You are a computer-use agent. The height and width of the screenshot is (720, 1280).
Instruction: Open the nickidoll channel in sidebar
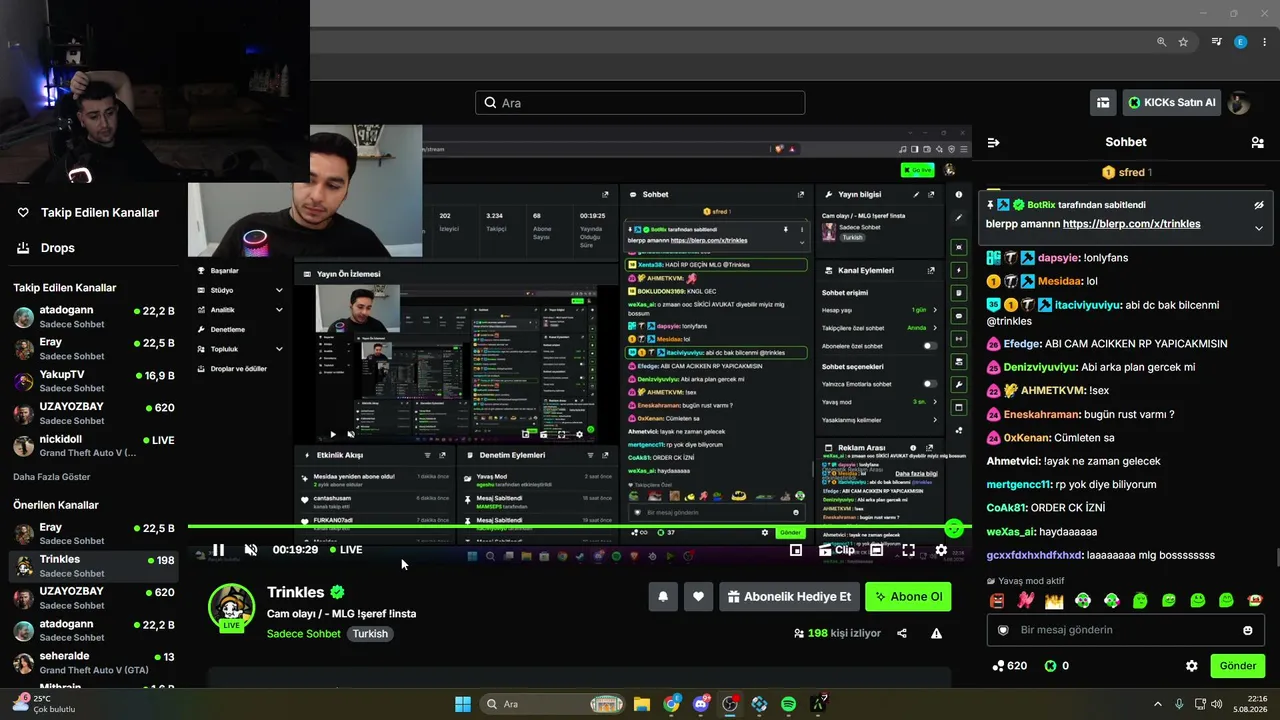pyautogui.click(x=94, y=446)
